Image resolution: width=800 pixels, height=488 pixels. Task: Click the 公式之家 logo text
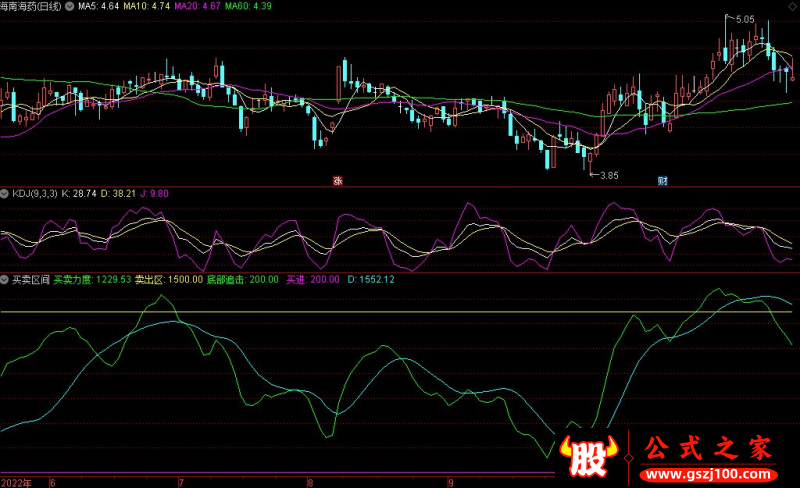710,448
